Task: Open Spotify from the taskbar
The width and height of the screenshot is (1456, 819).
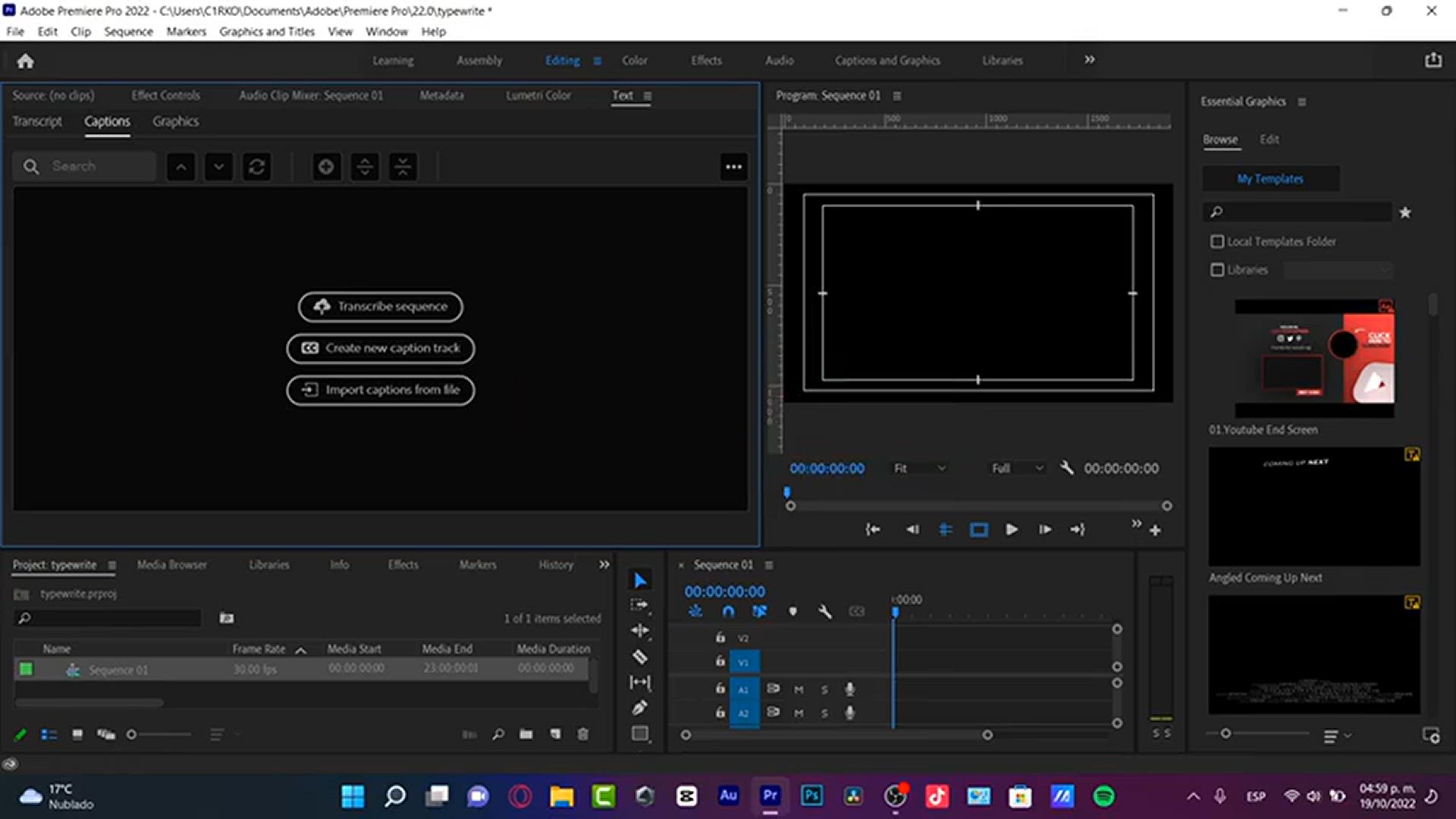Action: coord(1103,796)
